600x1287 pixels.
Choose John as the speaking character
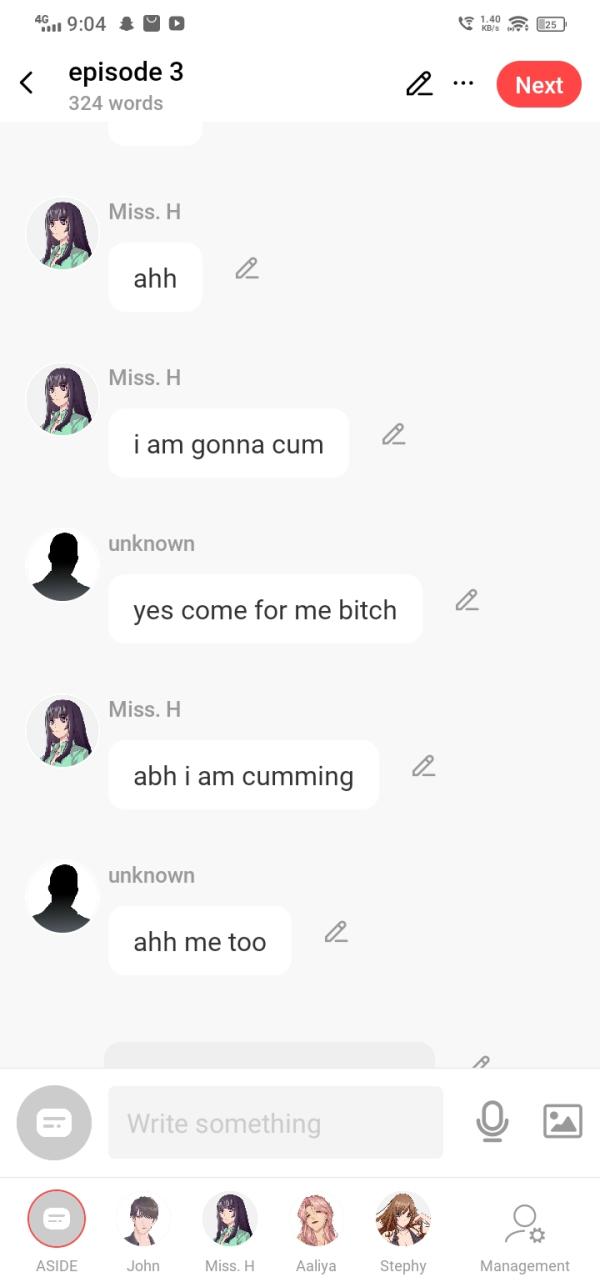[x=143, y=1231]
